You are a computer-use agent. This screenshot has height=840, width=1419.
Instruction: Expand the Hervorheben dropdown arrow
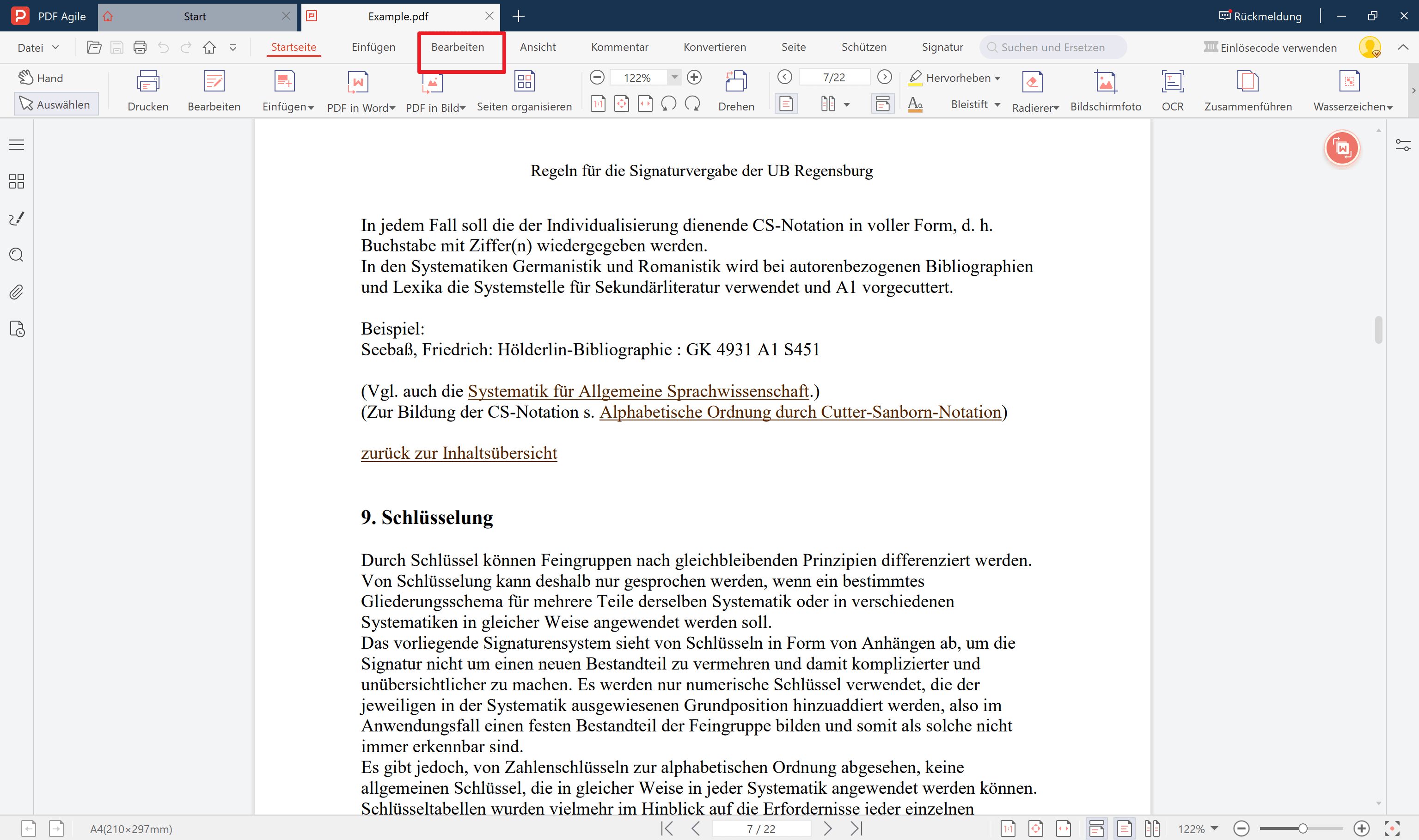997,78
